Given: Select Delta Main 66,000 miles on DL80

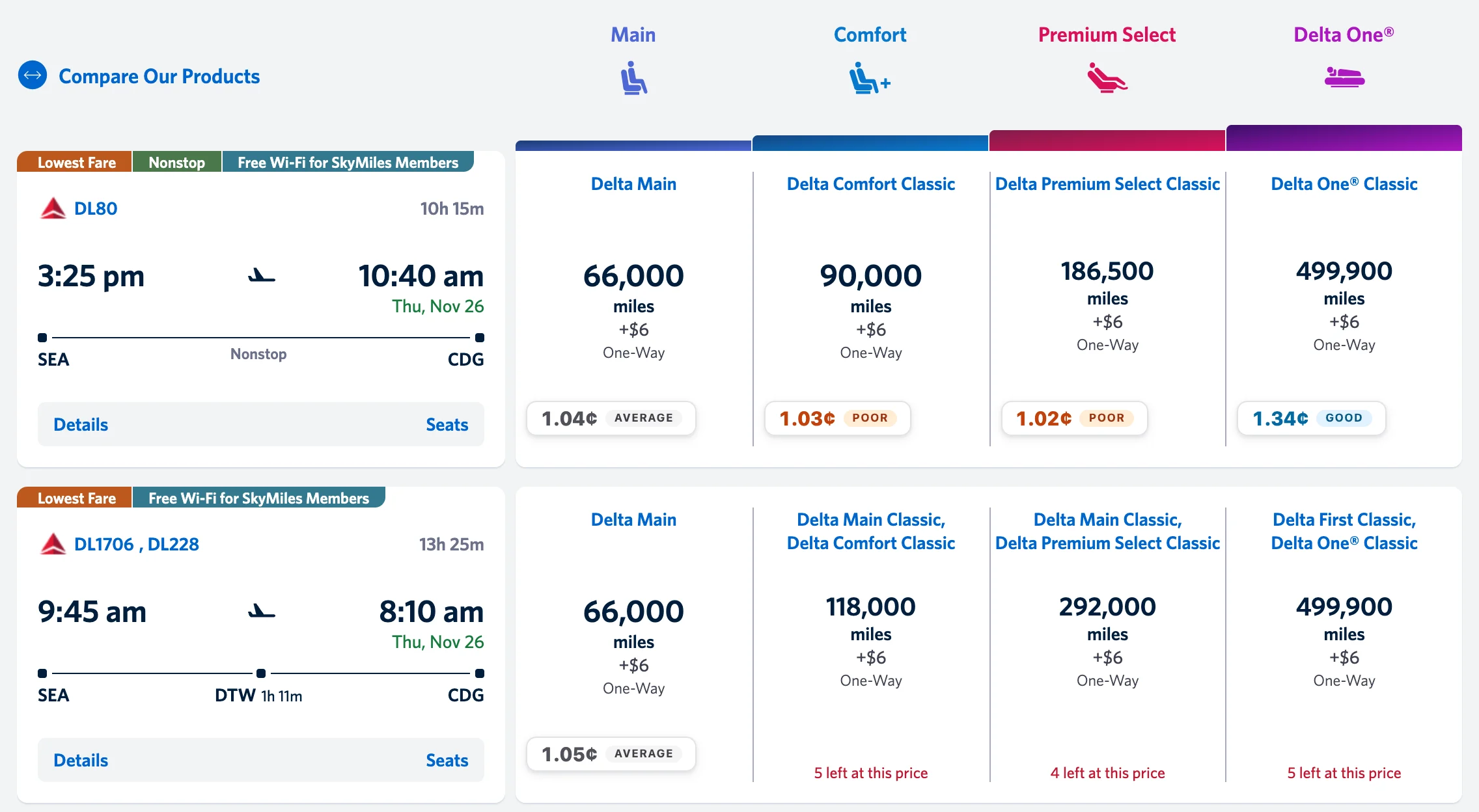Looking at the screenshot, I should click(633, 311).
